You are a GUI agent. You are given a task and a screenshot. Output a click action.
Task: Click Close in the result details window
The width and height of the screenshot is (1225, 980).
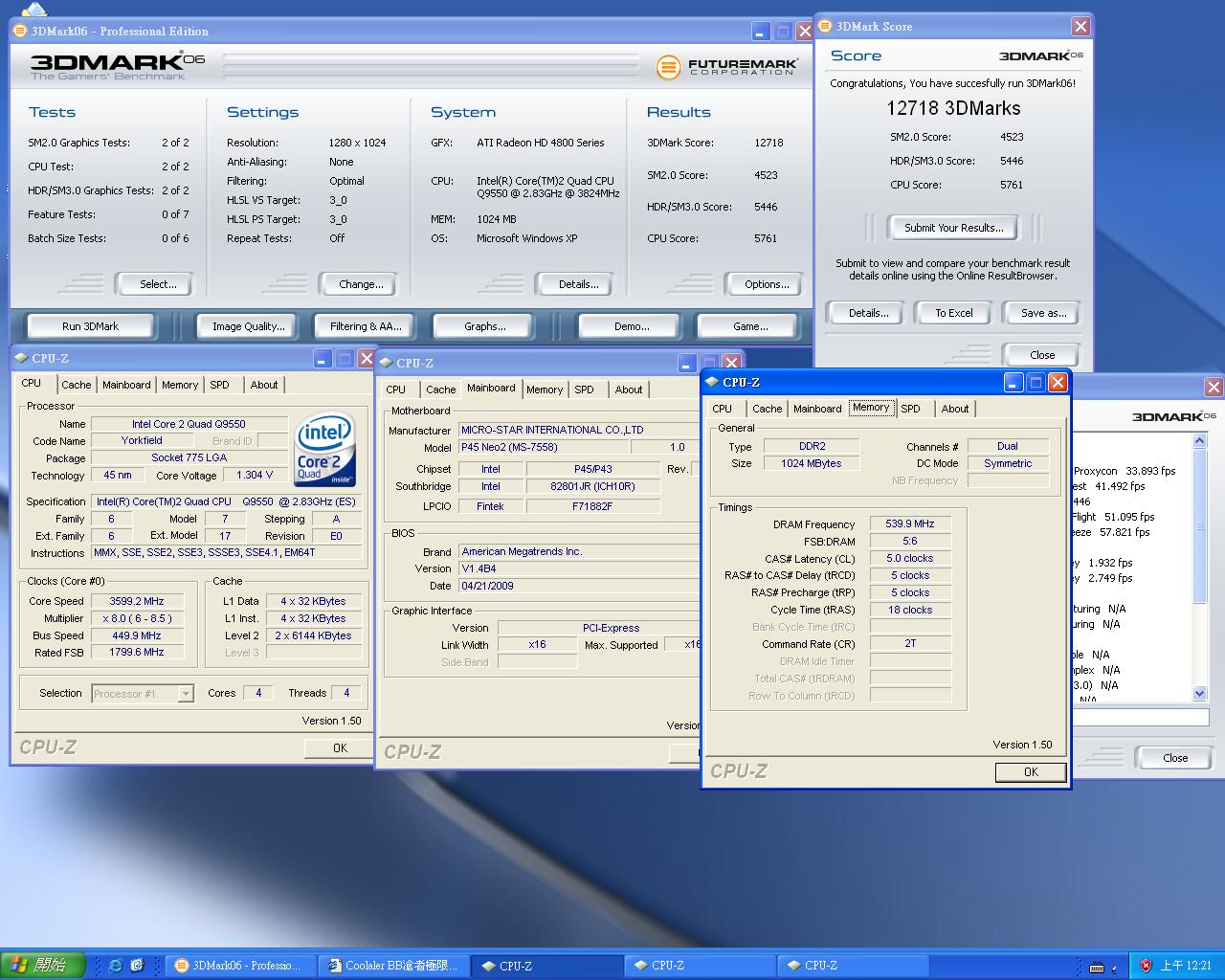tap(1175, 758)
